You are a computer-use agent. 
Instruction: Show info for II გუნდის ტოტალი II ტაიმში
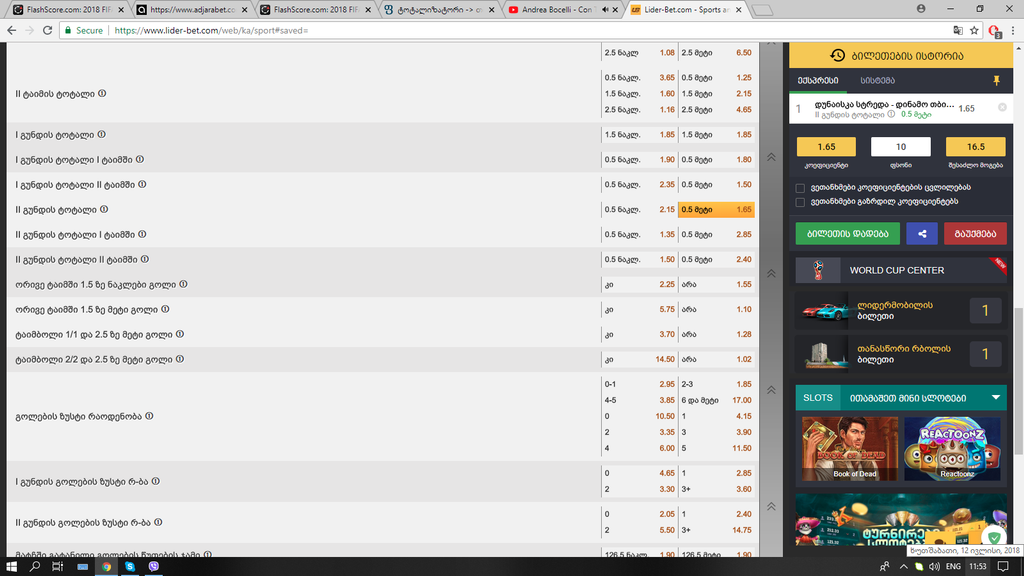[145, 259]
